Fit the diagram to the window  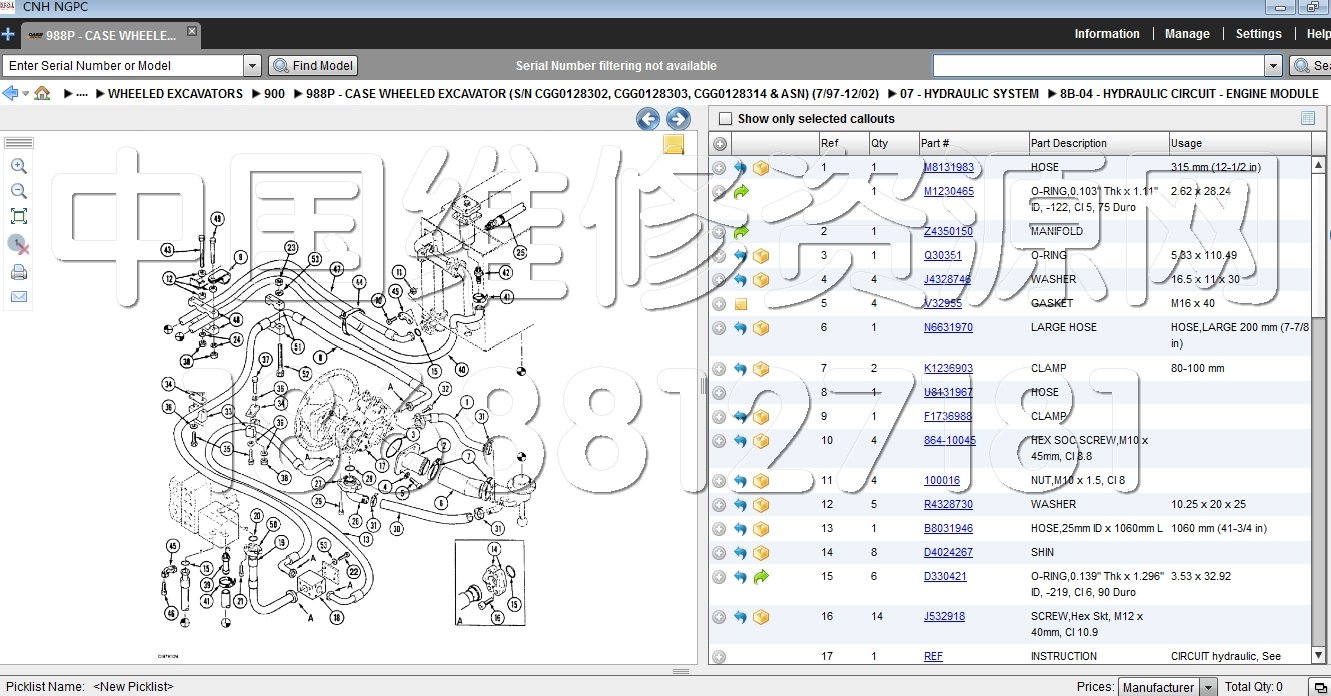(18, 216)
